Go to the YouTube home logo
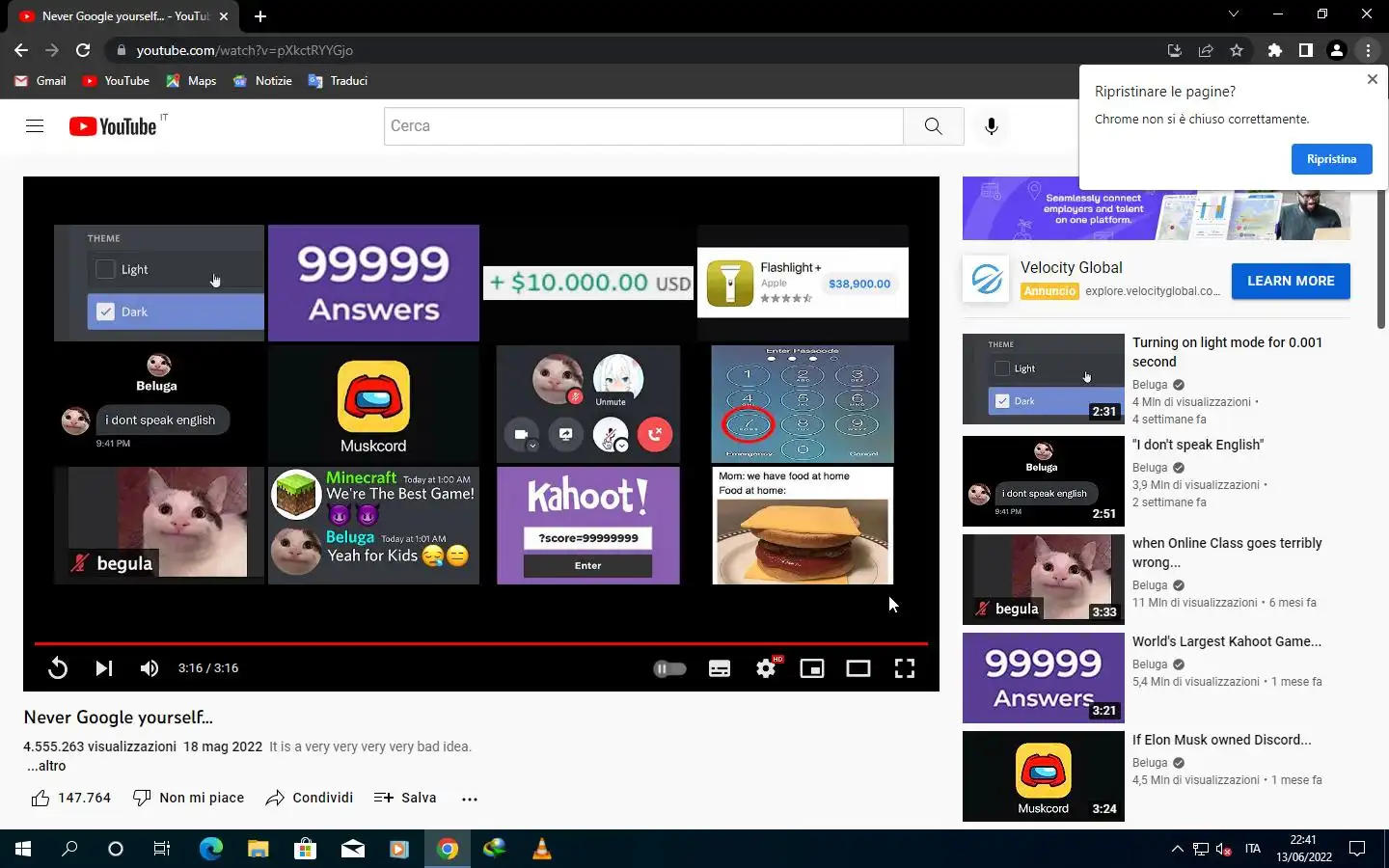The width and height of the screenshot is (1389, 868). coord(113,126)
